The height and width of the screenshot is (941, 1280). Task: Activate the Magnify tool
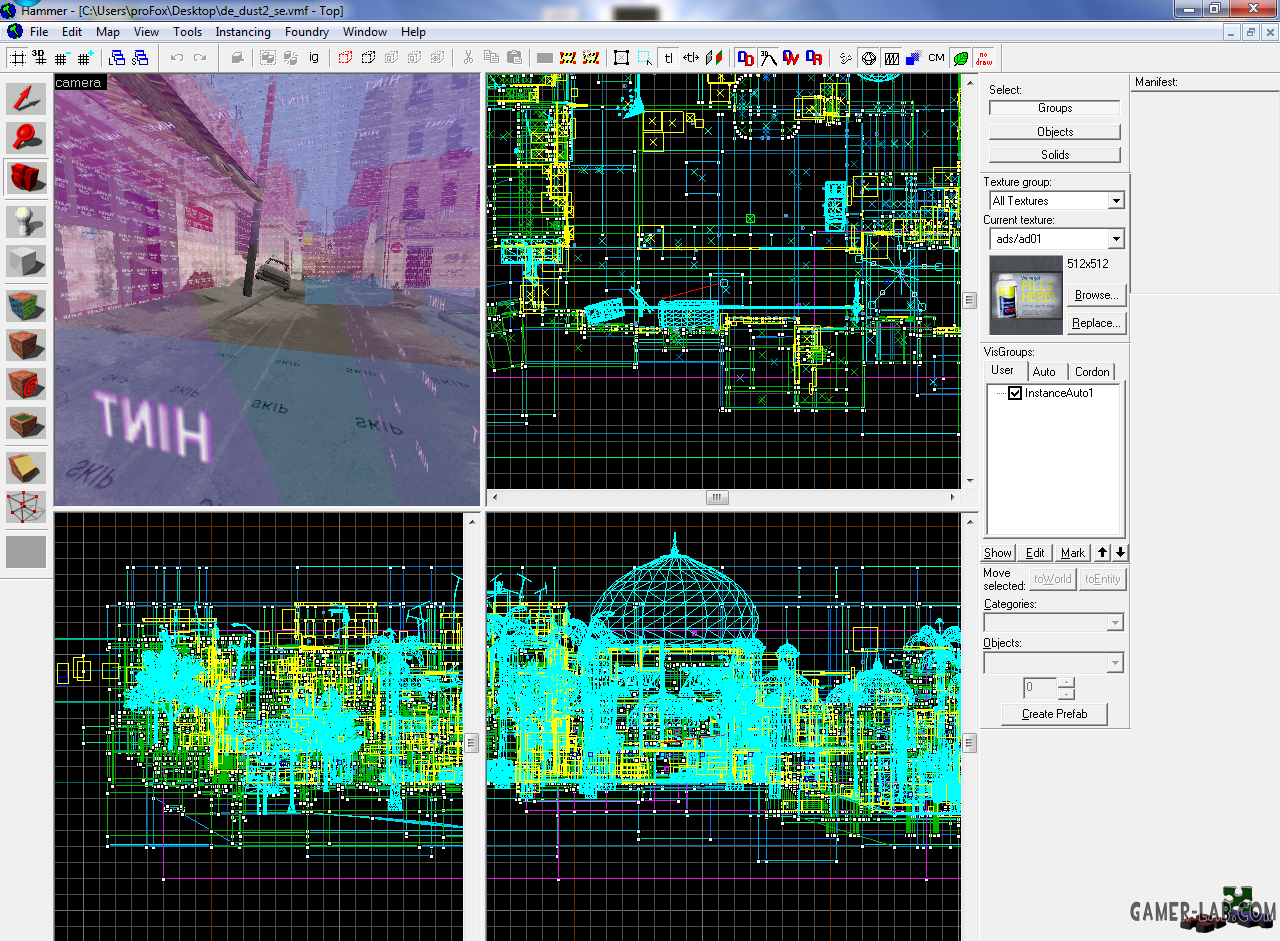[26, 138]
